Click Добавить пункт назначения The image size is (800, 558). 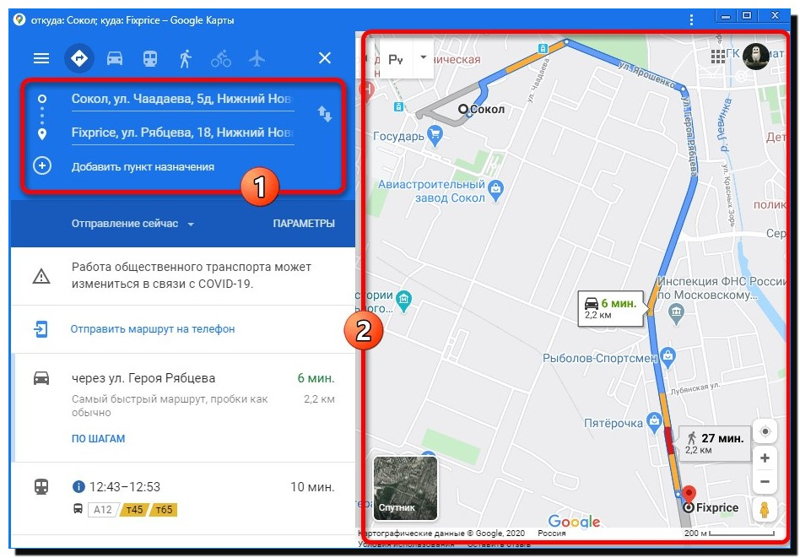click(x=143, y=167)
